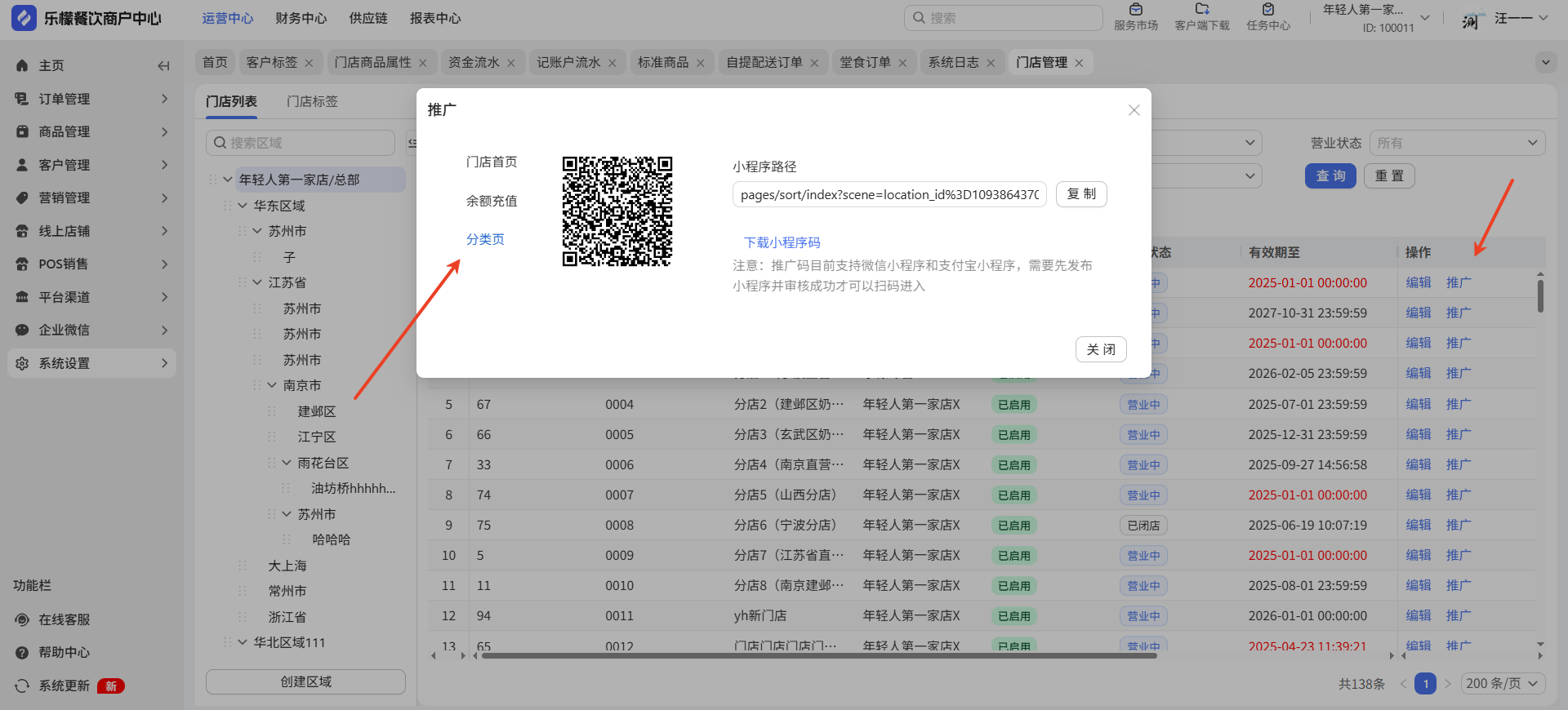Close the 客户标签 tab with its X

coord(309,63)
